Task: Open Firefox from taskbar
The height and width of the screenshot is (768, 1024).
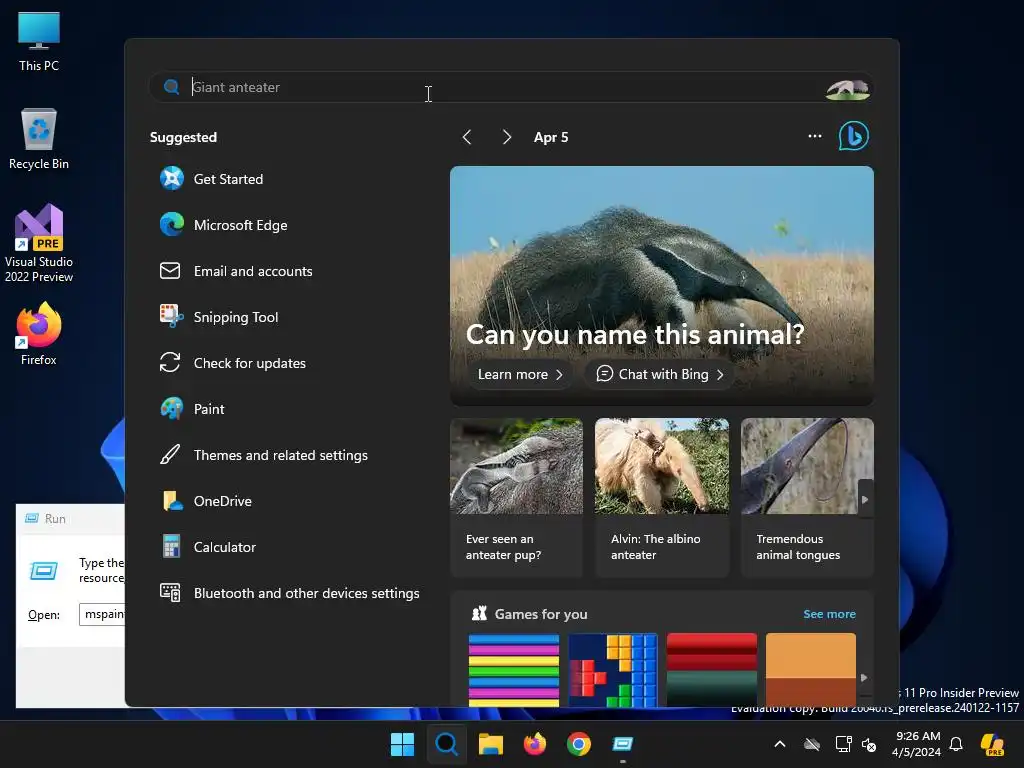Action: (x=535, y=744)
